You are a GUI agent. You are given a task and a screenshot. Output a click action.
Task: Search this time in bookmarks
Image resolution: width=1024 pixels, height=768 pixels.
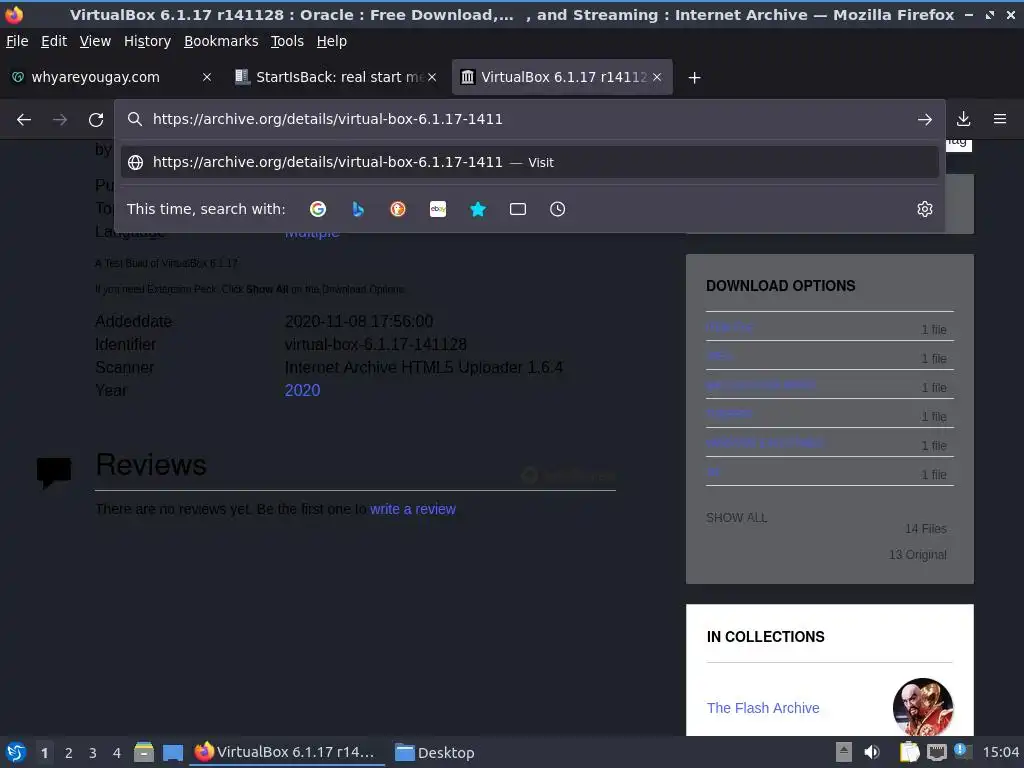point(478,209)
